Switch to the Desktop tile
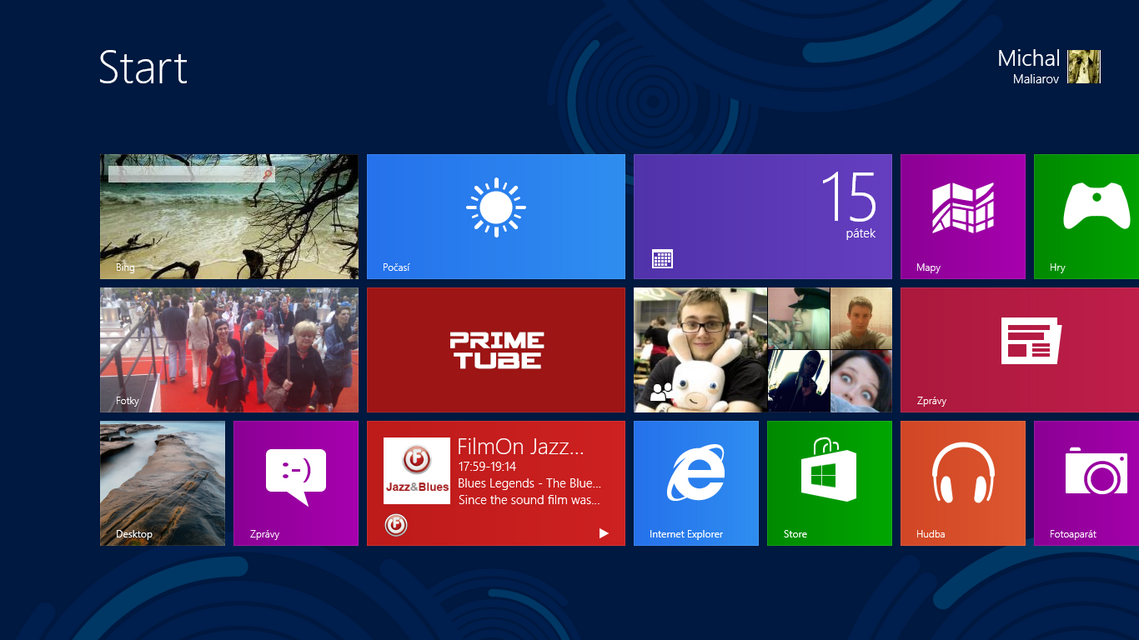Image resolution: width=1139 pixels, height=640 pixels. (x=162, y=483)
